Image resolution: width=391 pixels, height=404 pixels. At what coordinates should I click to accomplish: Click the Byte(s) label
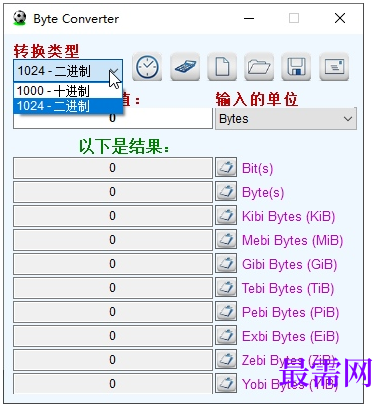click(x=263, y=192)
